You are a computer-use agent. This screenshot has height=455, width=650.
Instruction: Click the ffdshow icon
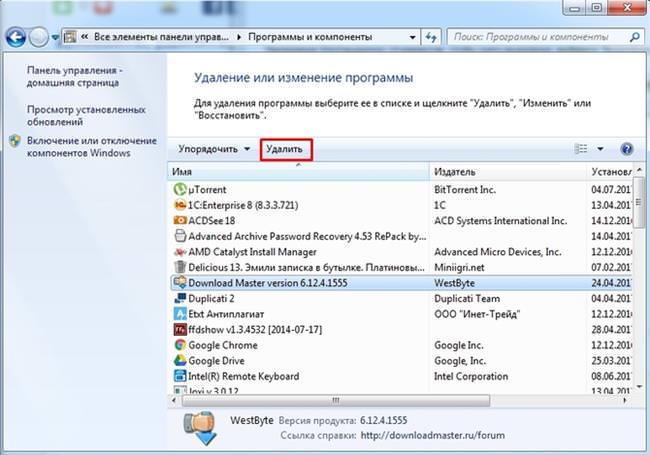click(180, 329)
